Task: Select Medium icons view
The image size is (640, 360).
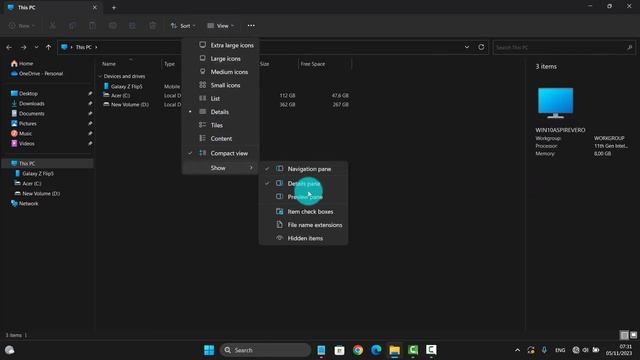Action: tap(221, 72)
